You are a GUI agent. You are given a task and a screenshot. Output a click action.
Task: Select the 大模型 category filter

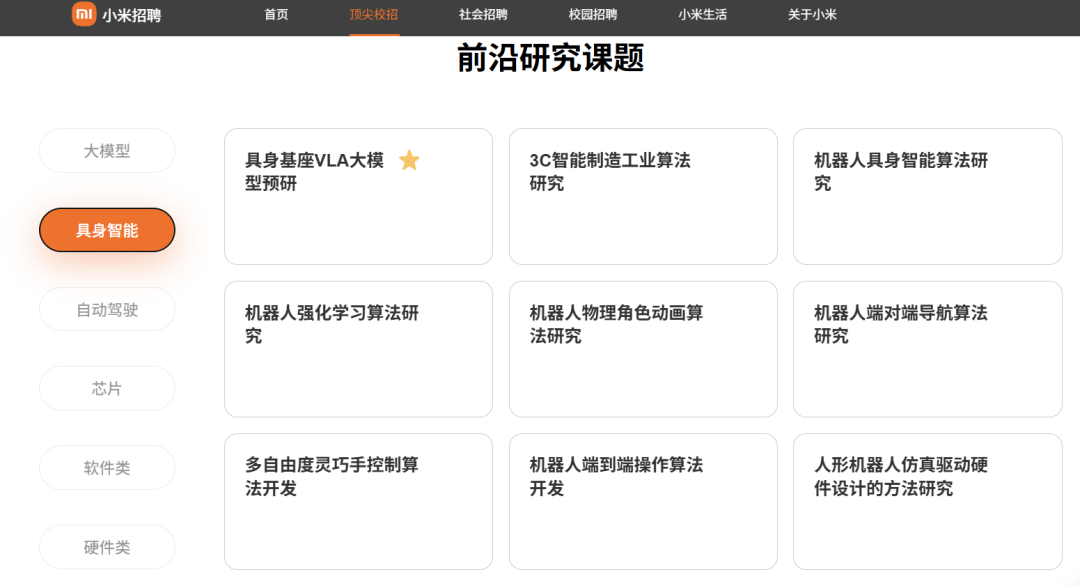point(107,151)
